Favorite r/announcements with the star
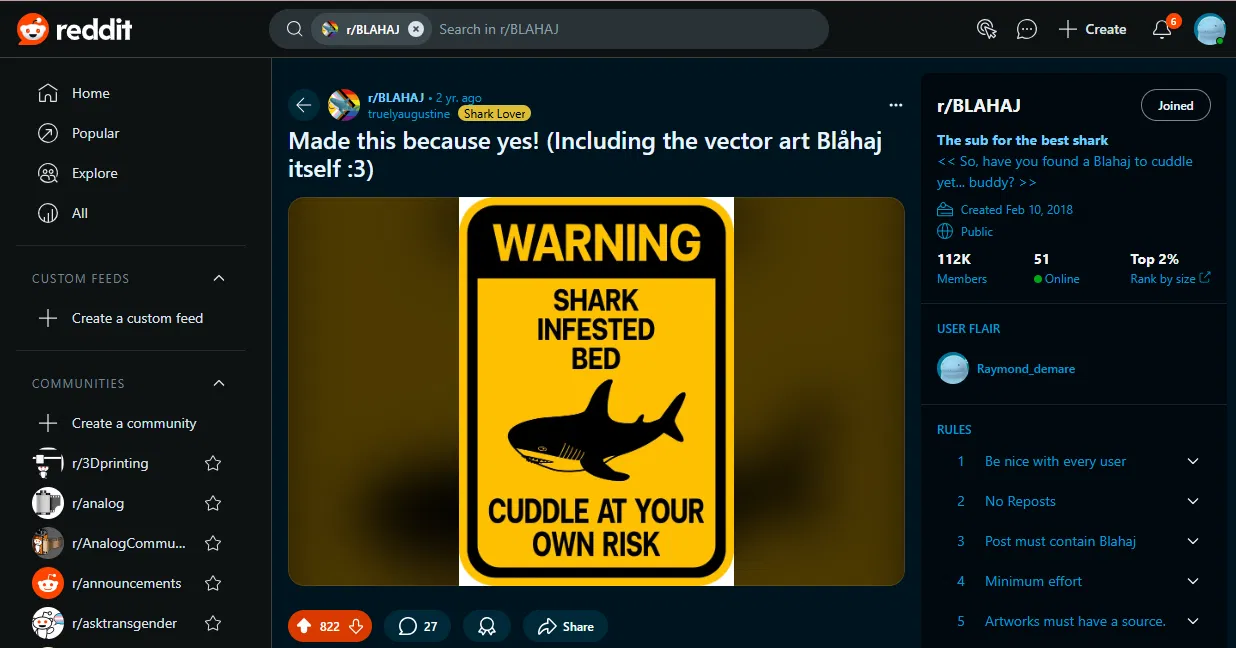Viewport: 1236px width, 648px height. coord(213,583)
